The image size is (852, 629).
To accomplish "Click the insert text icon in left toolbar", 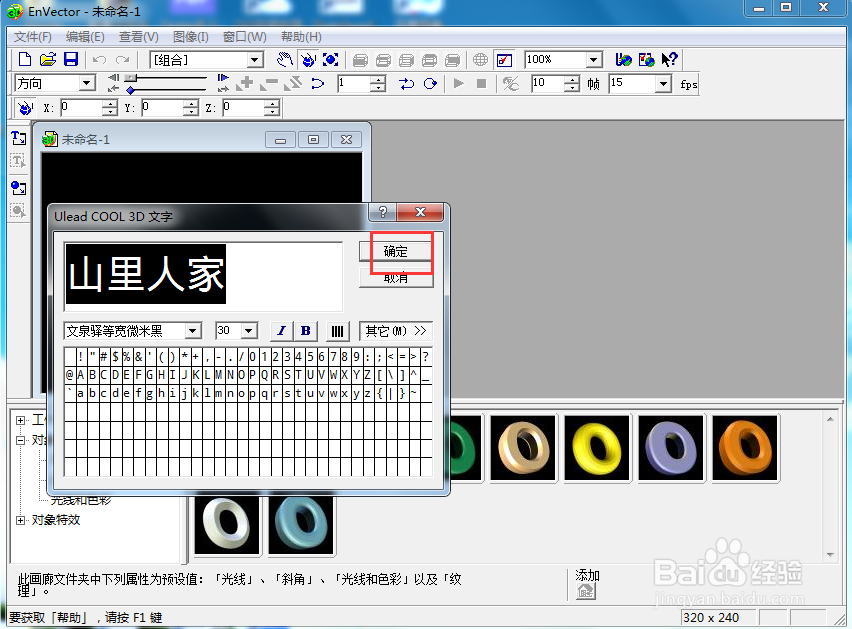I will click(x=18, y=138).
